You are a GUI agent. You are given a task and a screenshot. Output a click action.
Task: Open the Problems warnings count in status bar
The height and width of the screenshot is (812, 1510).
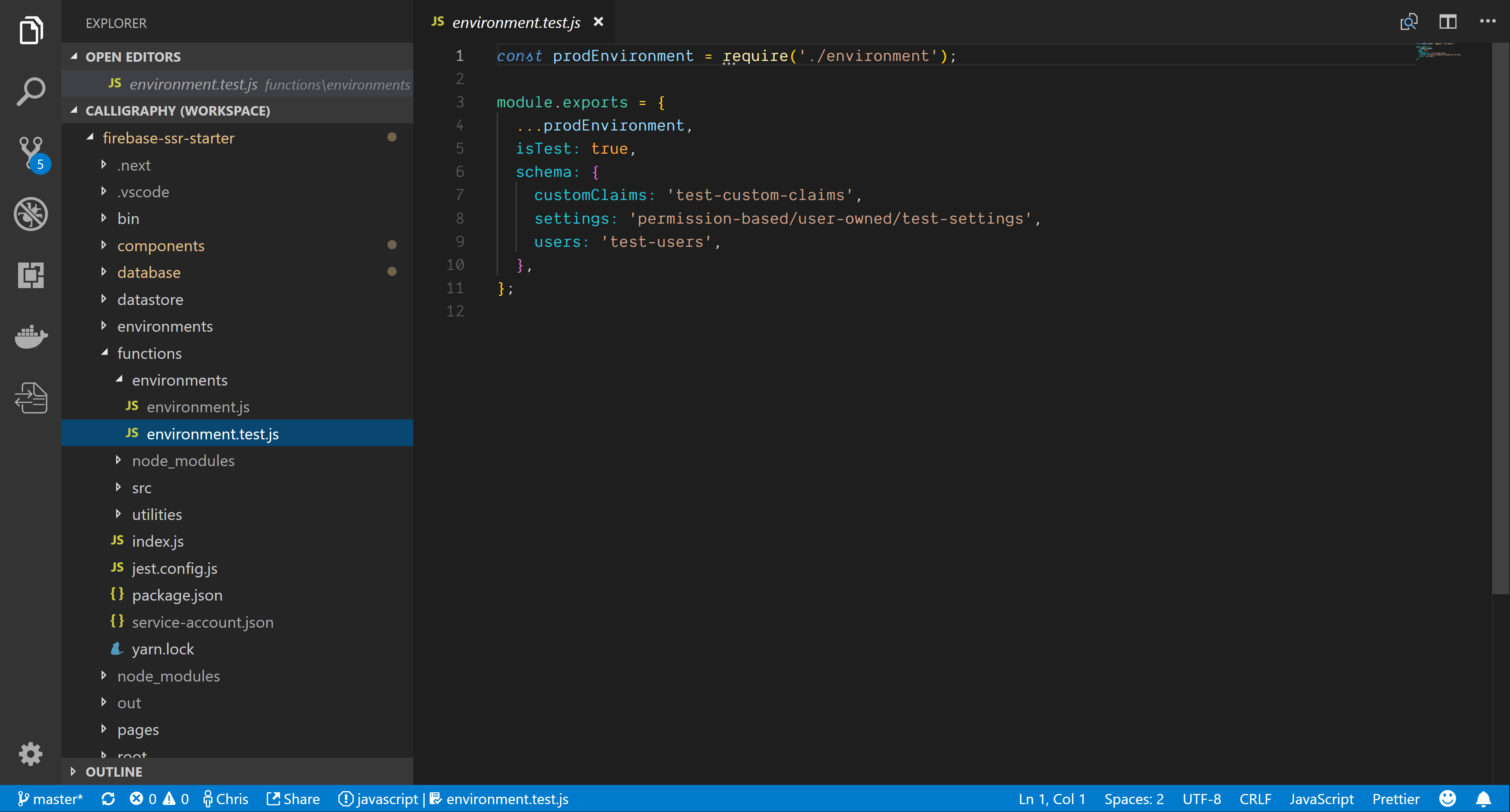pyautogui.click(x=176, y=799)
